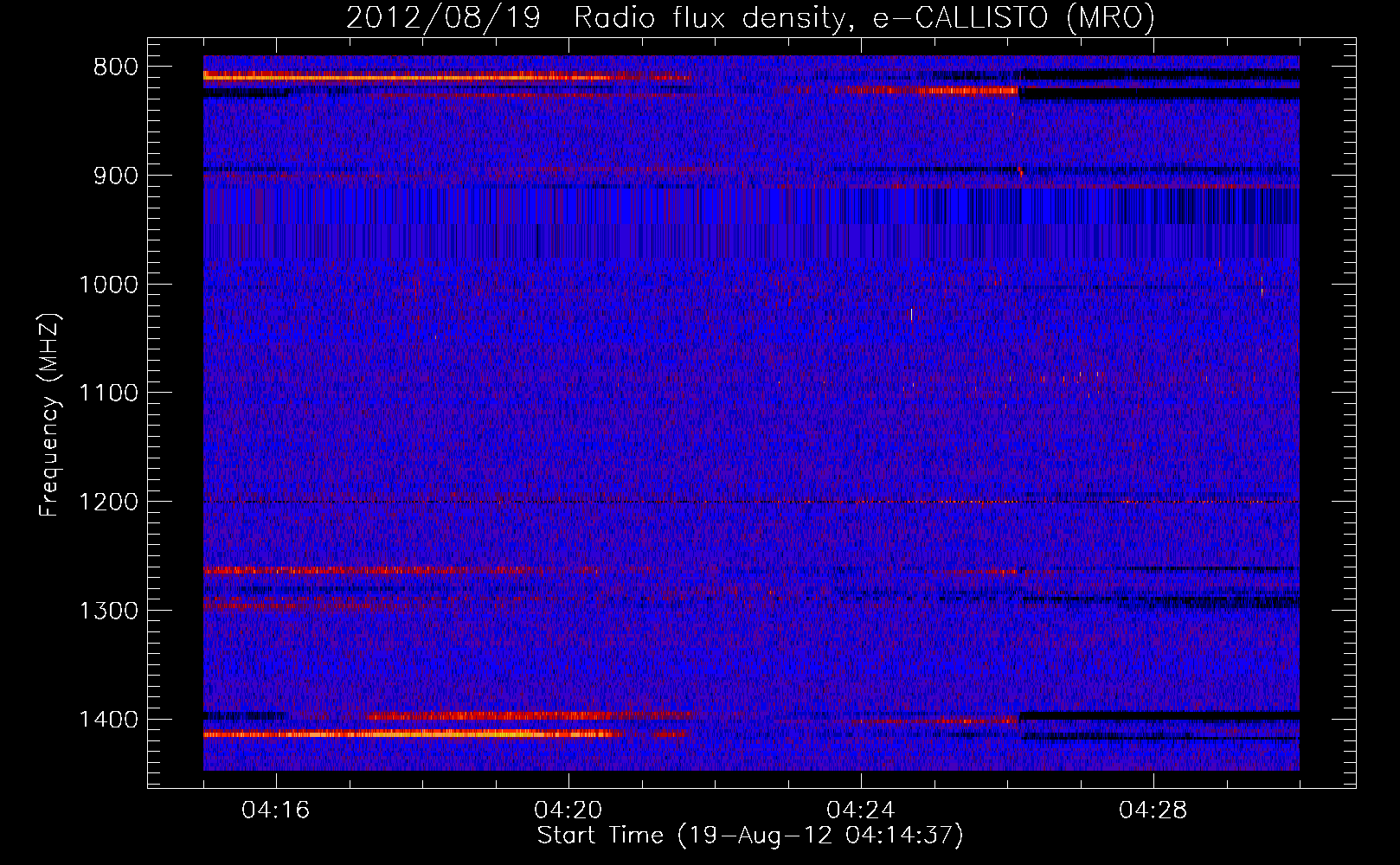Click the 1300 frequency tick label

click(108, 611)
